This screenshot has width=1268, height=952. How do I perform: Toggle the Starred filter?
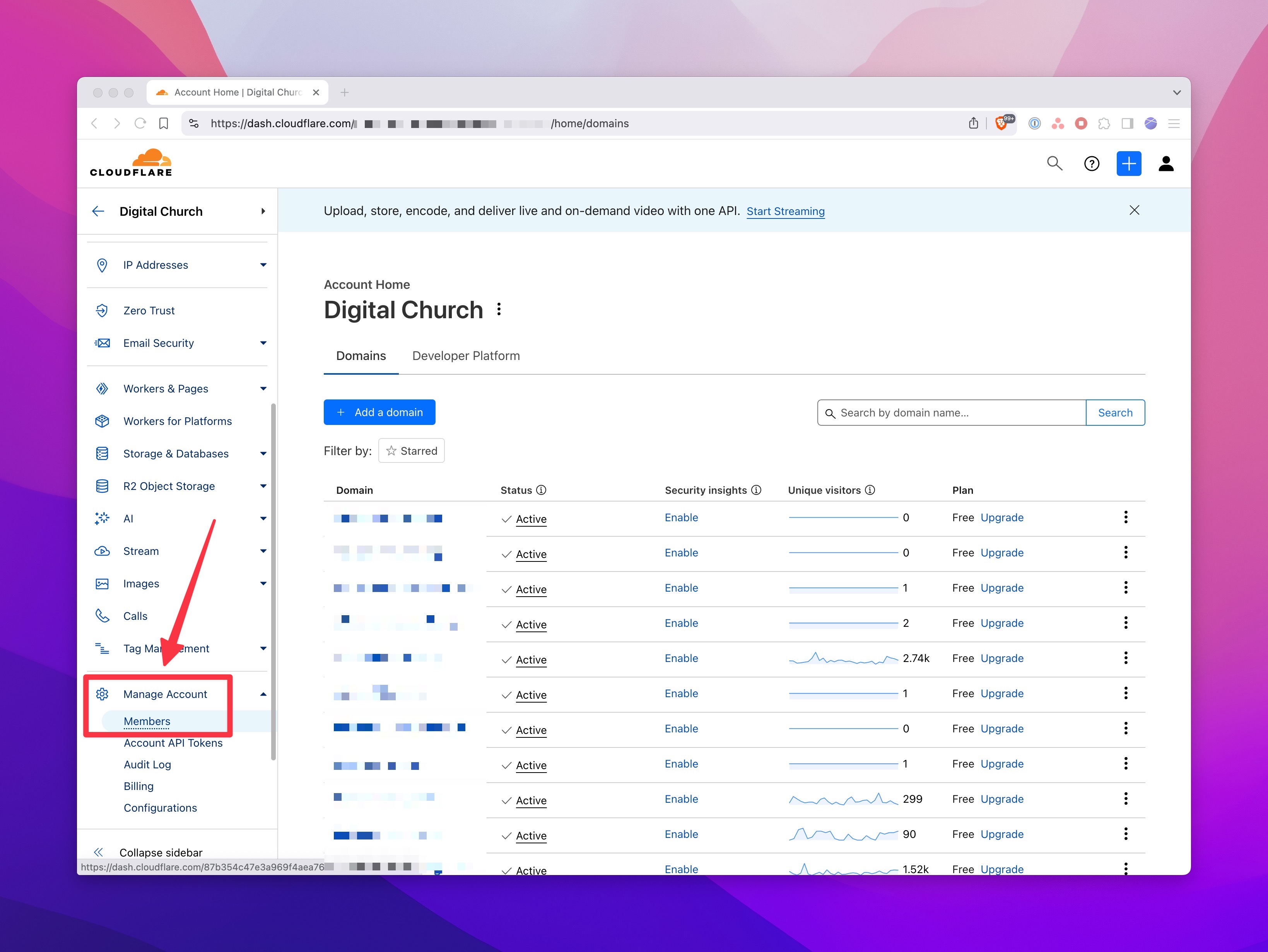[x=411, y=451]
